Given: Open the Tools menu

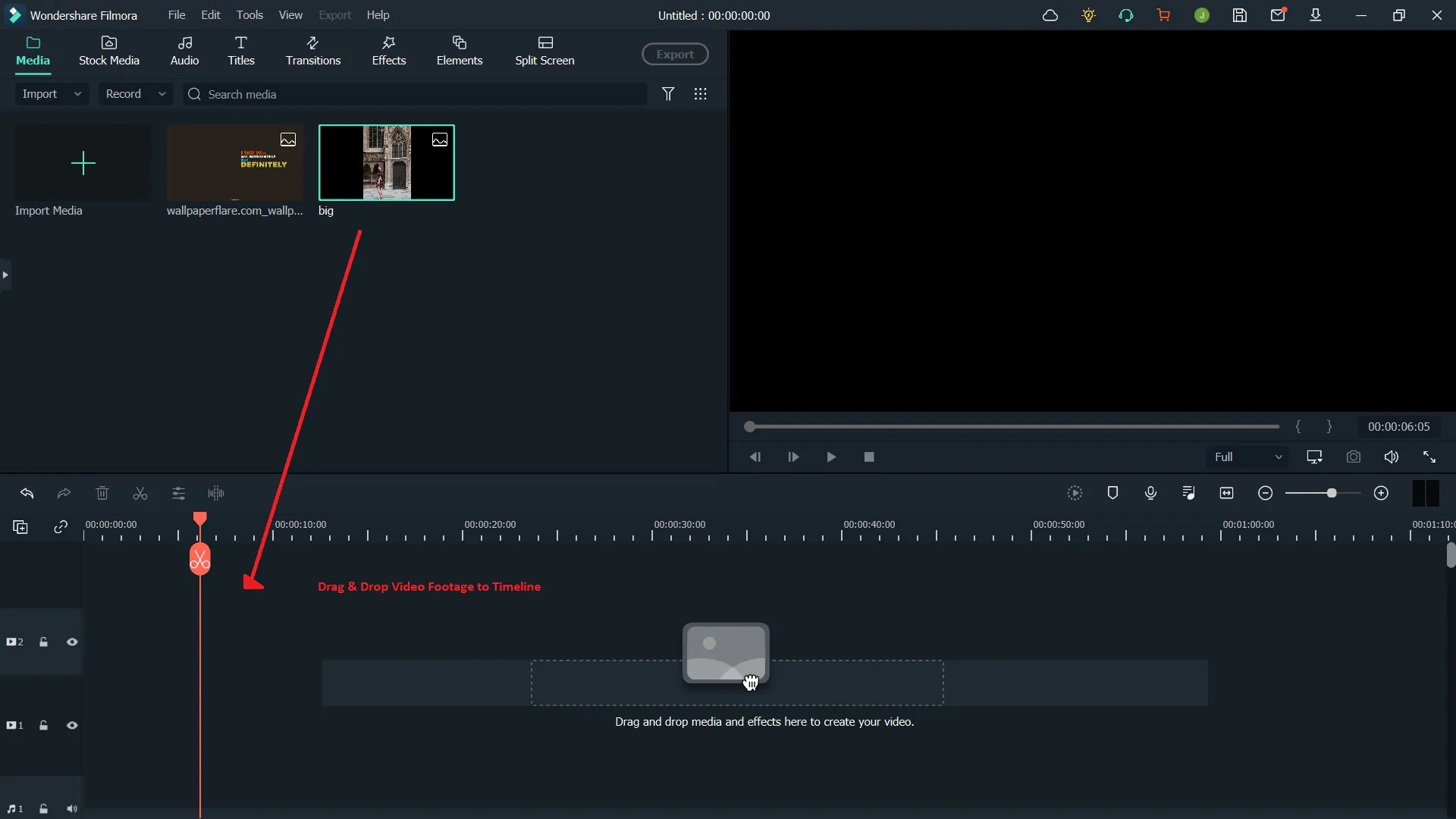Looking at the screenshot, I should point(249,15).
